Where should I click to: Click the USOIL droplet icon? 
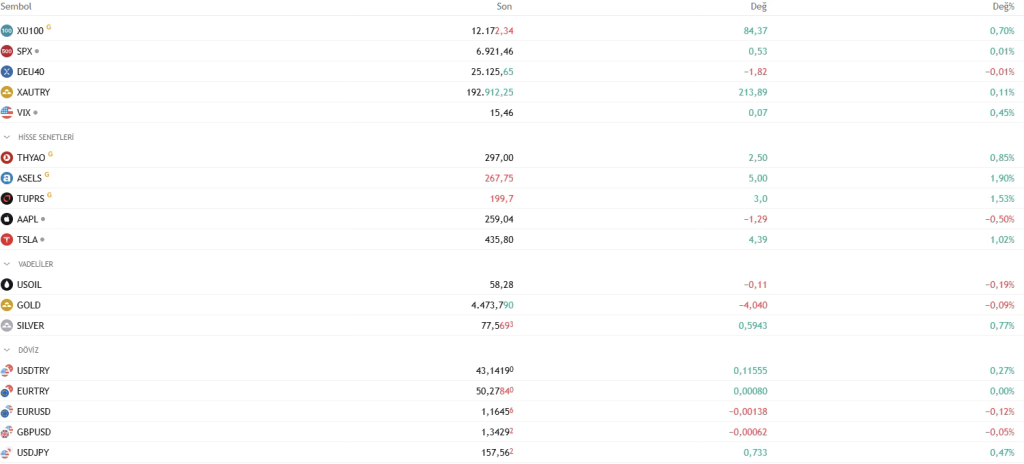[x=7, y=285]
